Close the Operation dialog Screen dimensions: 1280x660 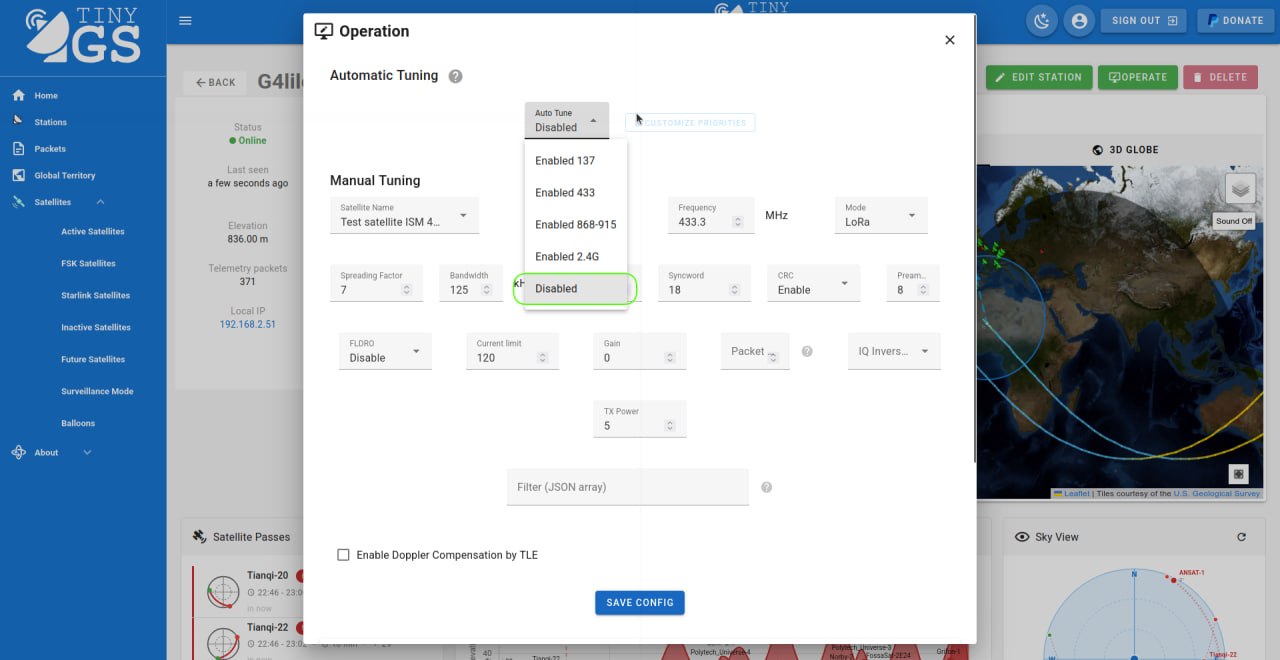click(x=950, y=40)
